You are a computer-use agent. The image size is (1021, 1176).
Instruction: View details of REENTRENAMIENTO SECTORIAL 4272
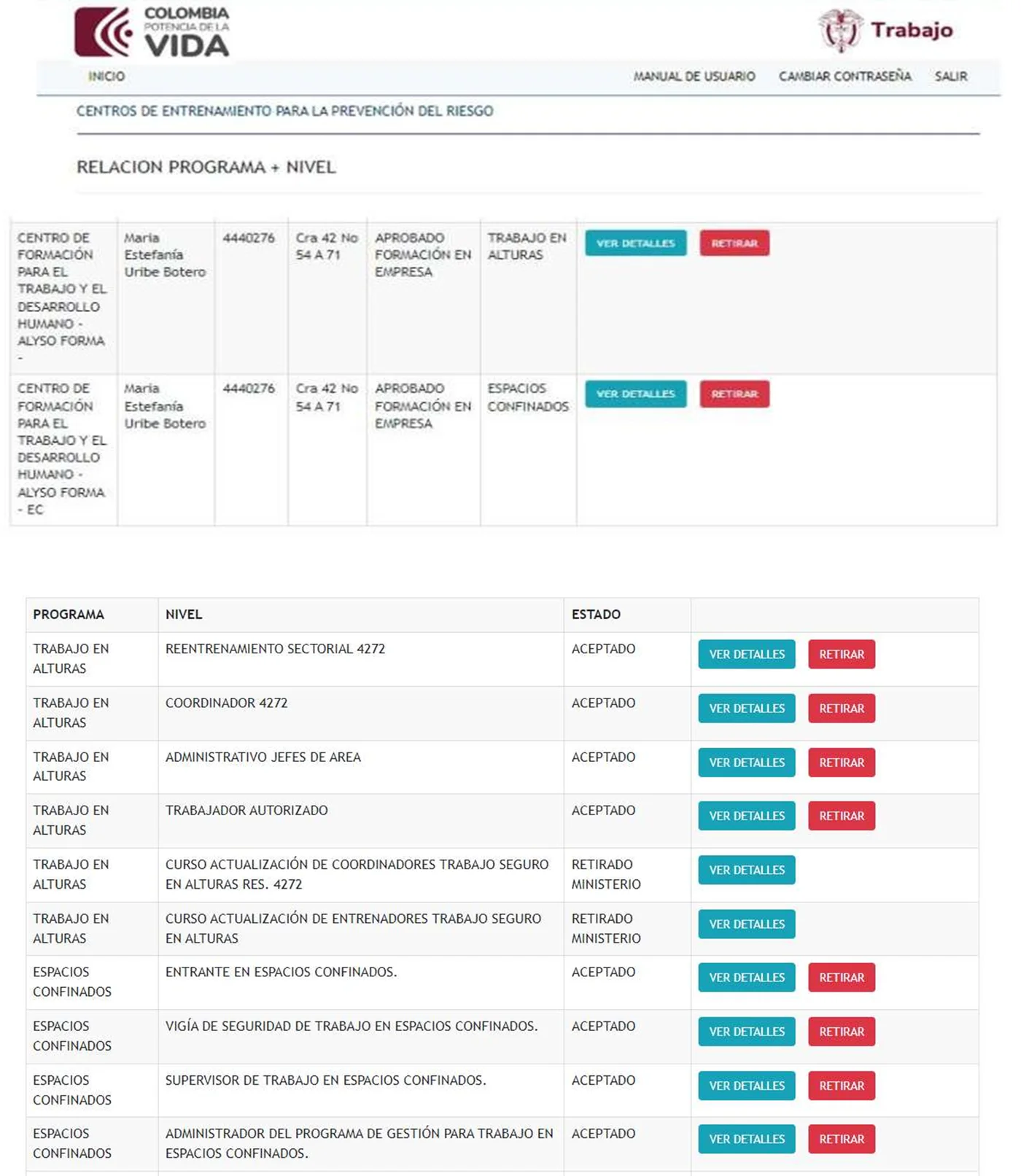pos(747,654)
